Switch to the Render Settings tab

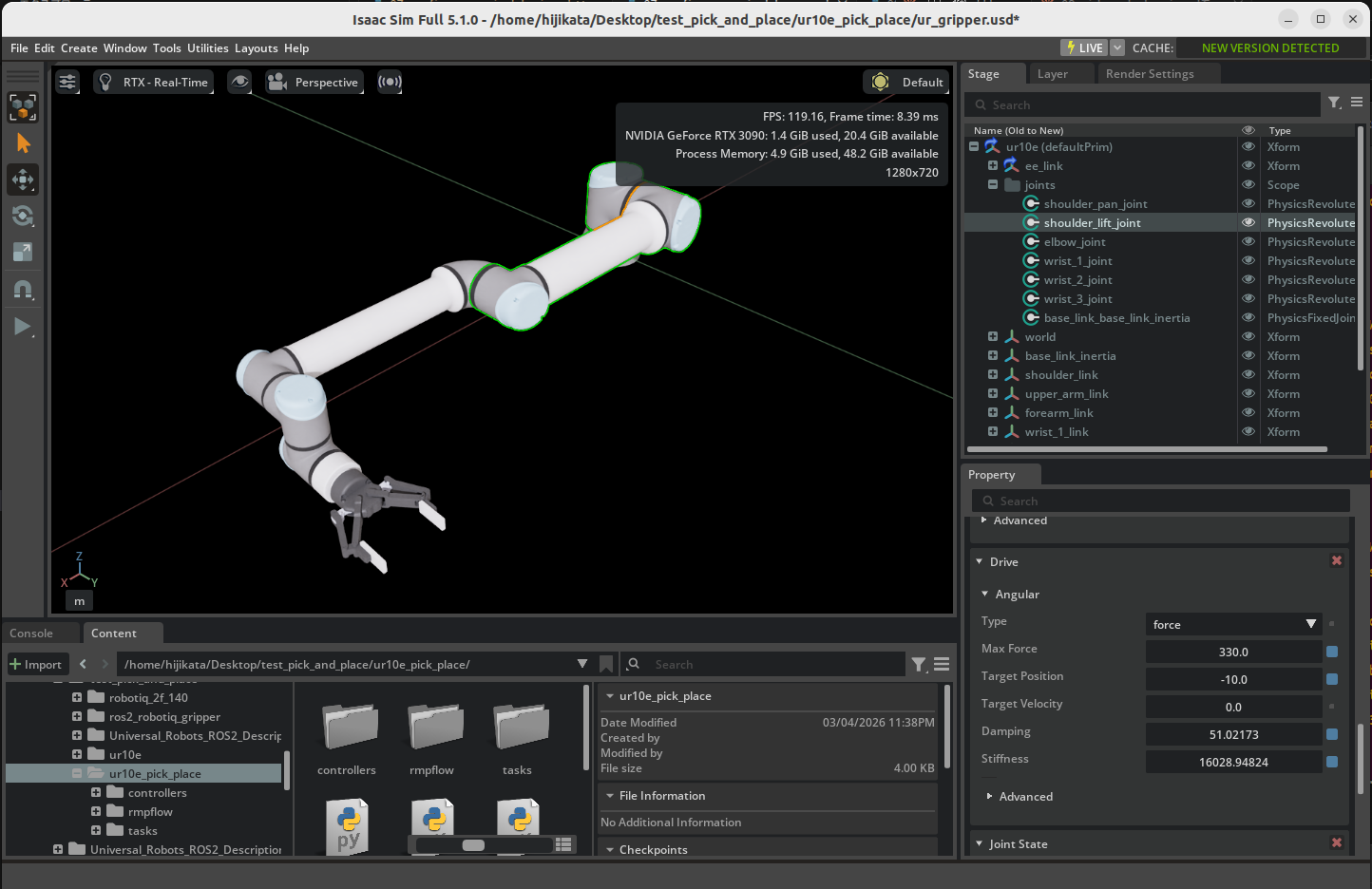(1149, 74)
